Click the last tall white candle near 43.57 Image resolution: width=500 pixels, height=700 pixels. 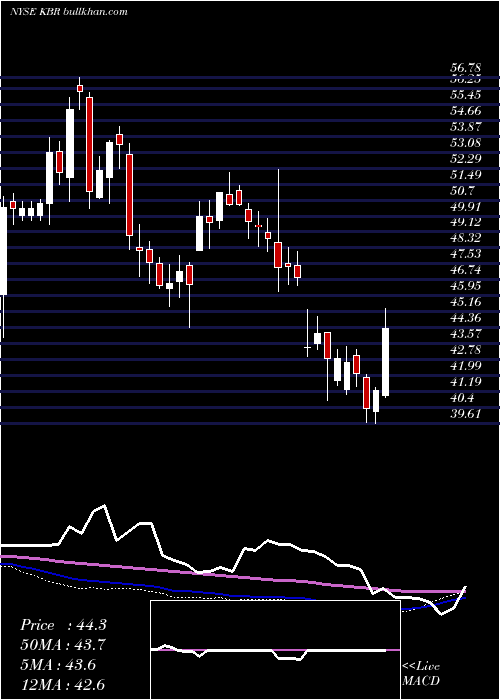(x=386, y=362)
